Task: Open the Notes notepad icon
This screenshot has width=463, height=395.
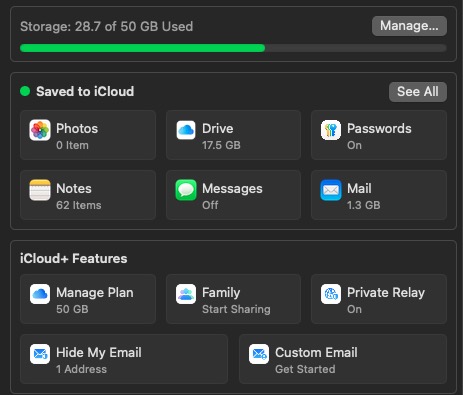Action: (40, 190)
